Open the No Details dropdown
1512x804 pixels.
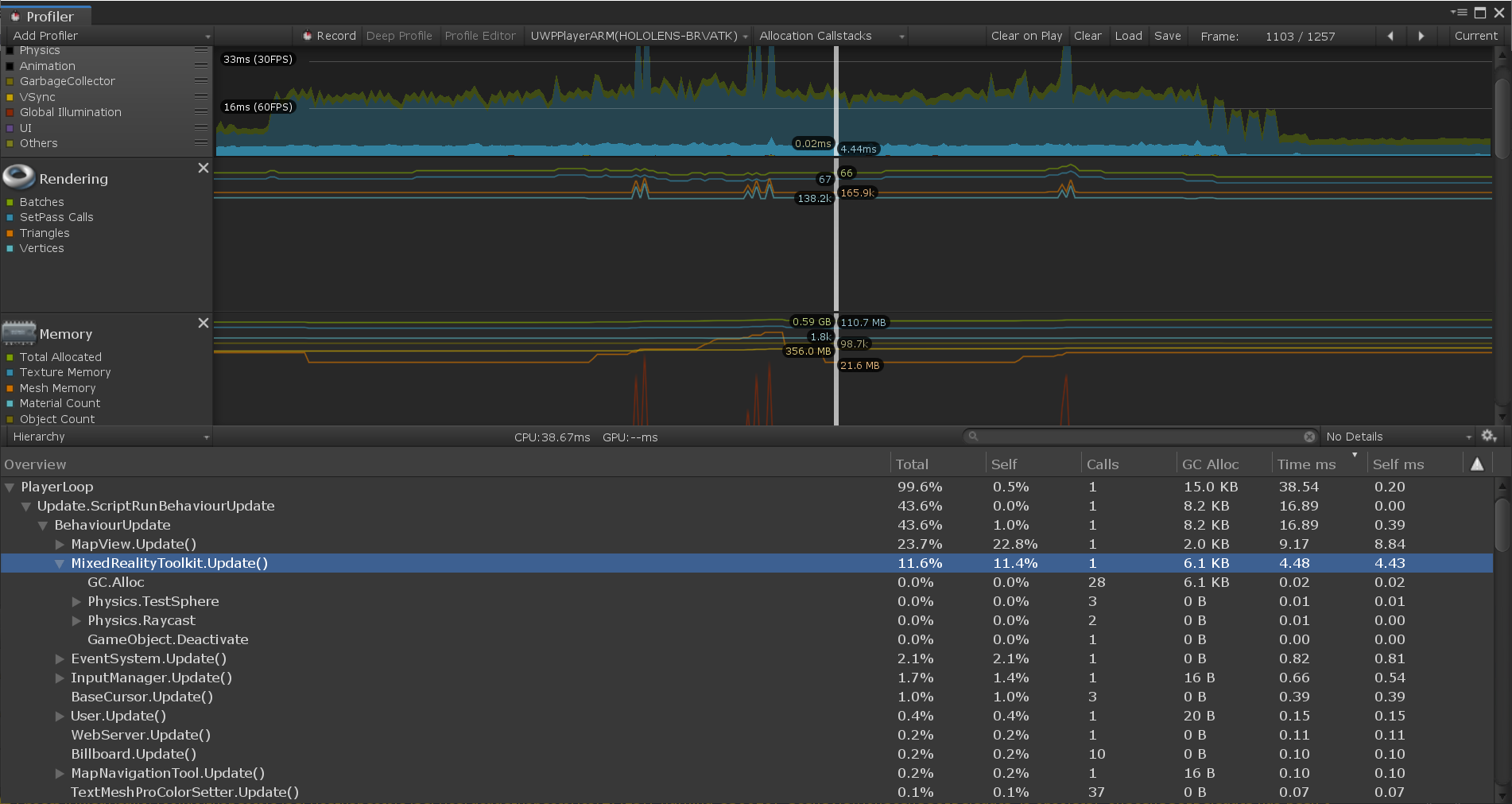[x=1398, y=437]
